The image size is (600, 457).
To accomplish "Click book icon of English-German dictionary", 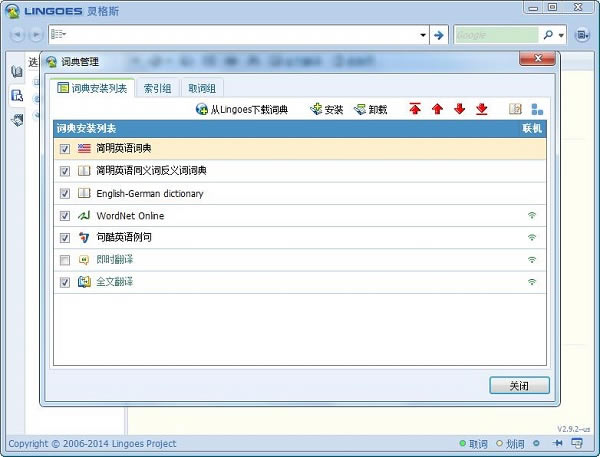I will pos(84,193).
